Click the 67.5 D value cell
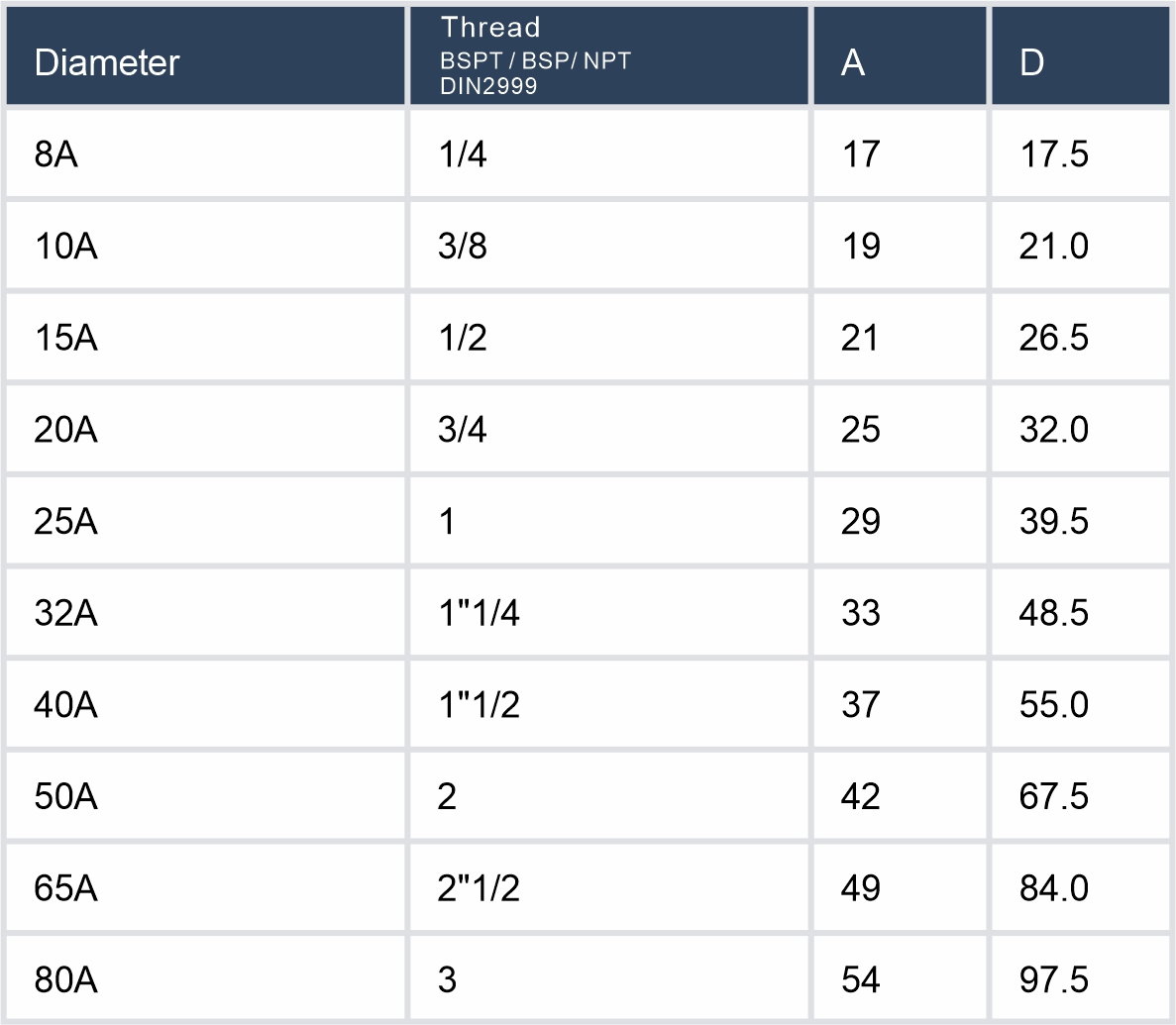The image size is (1176, 1025). [x=1054, y=796]
